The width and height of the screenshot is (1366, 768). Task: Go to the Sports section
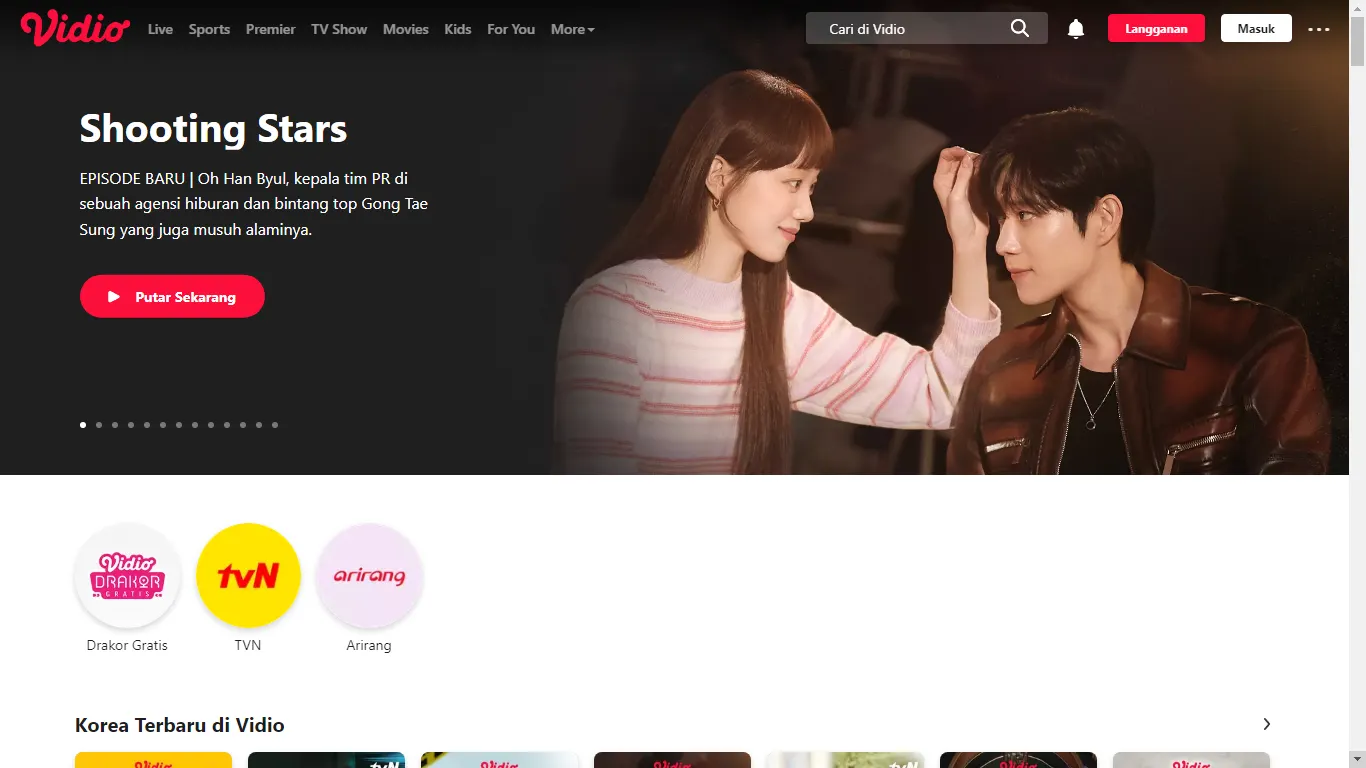pos(209,29)
